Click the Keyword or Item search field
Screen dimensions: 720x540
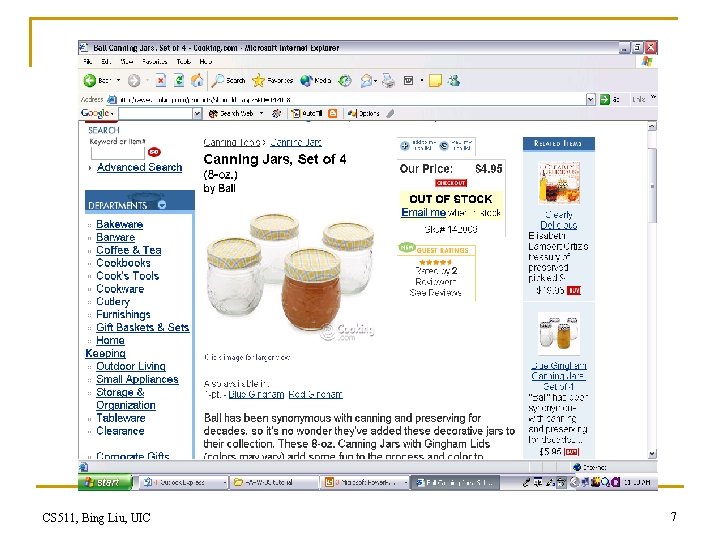click(x=118, y=152)
